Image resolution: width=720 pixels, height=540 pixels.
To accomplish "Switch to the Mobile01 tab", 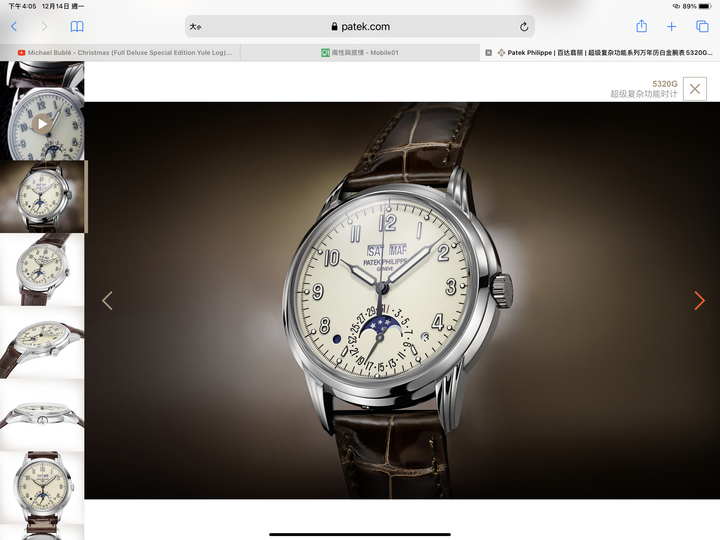I will (360, 52).
